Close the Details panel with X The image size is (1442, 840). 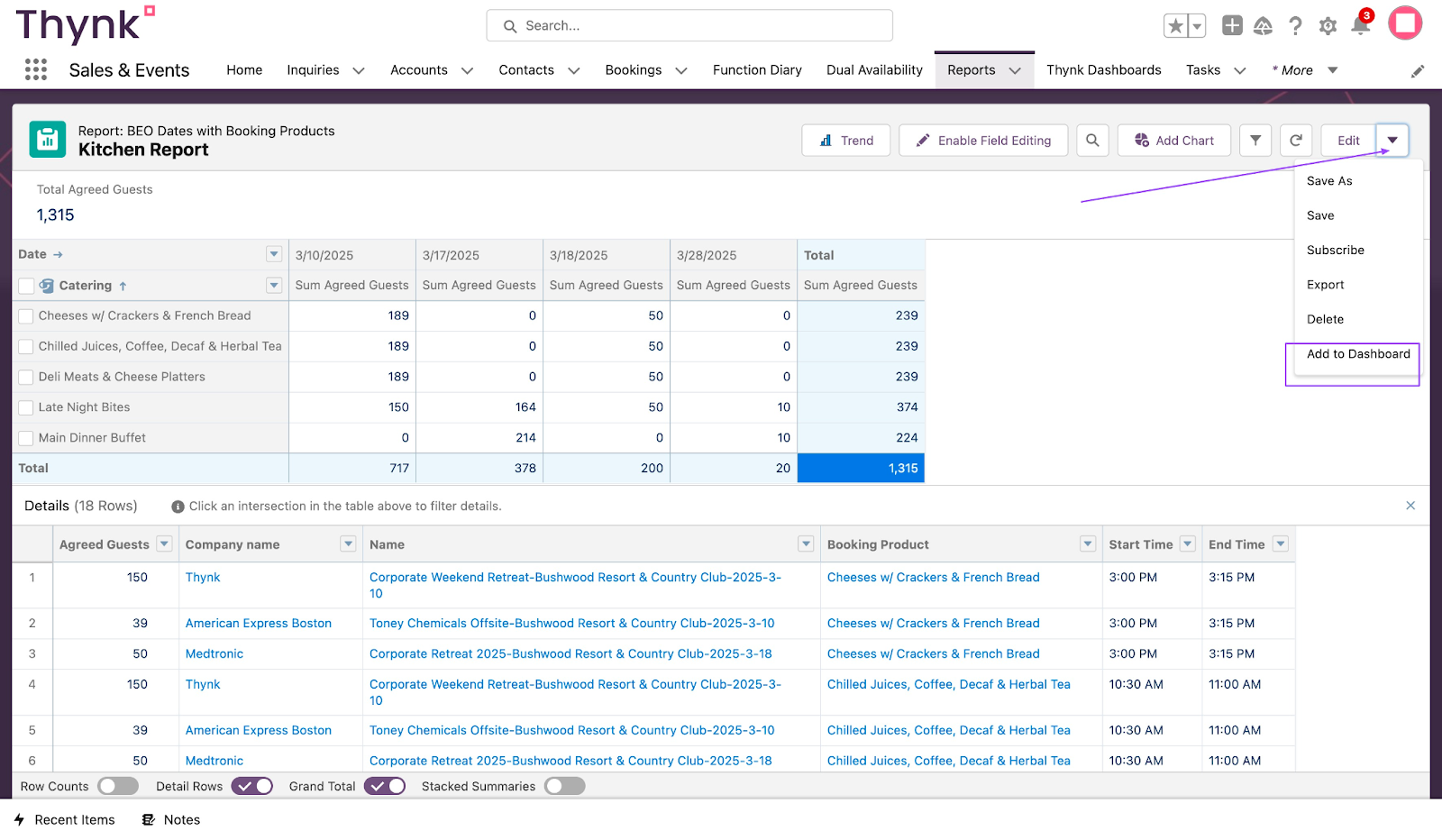1410,506
